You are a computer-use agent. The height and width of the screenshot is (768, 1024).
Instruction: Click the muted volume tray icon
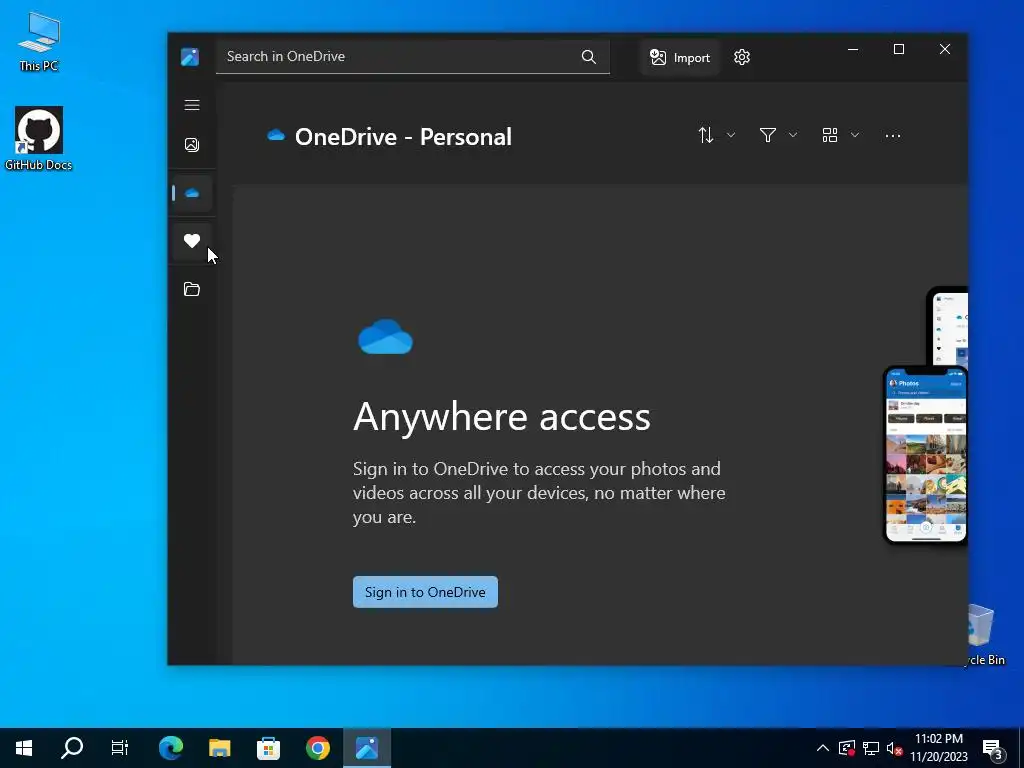click(x=894, y=748)
